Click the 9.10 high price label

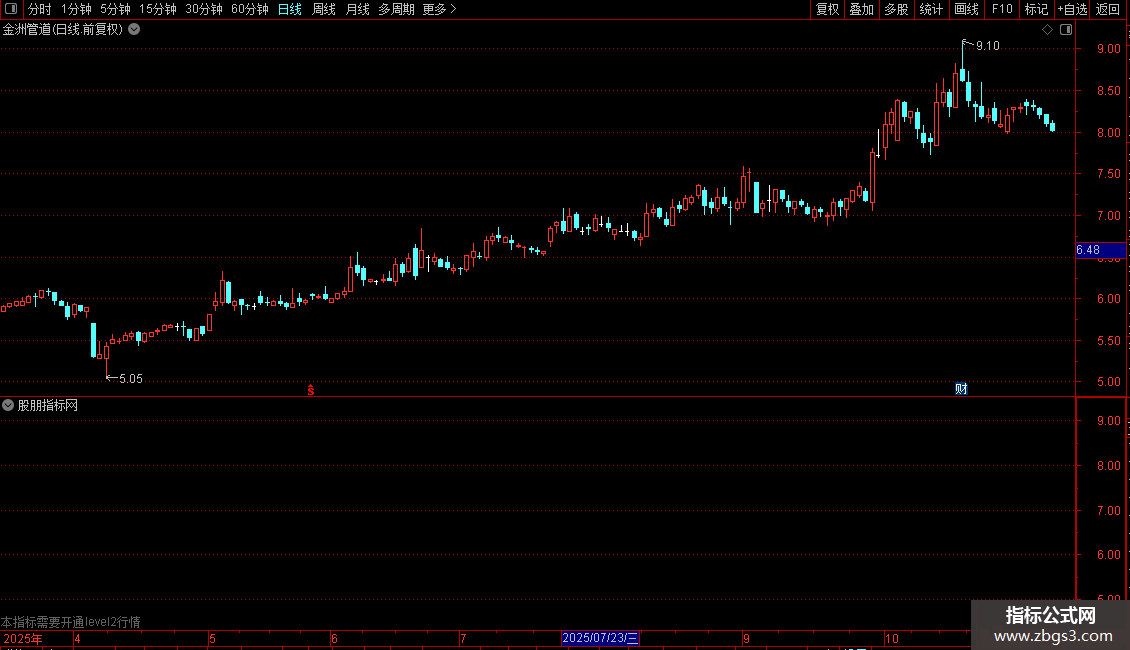[x=988, y=46]
